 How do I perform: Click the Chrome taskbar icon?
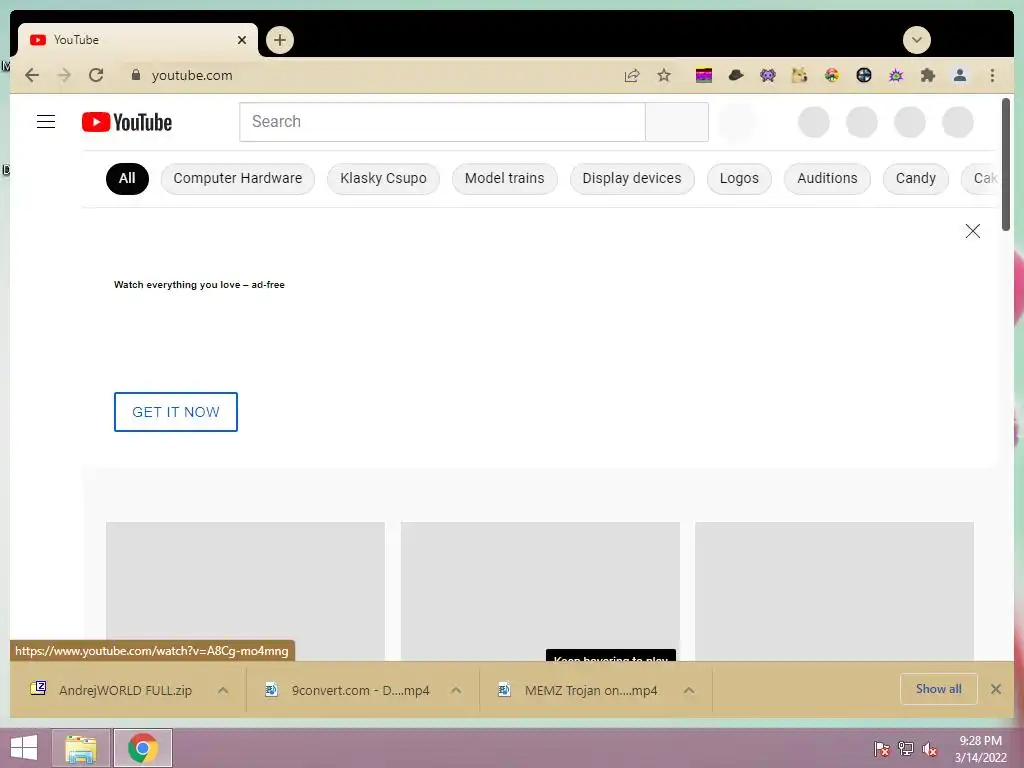(143, 748)
